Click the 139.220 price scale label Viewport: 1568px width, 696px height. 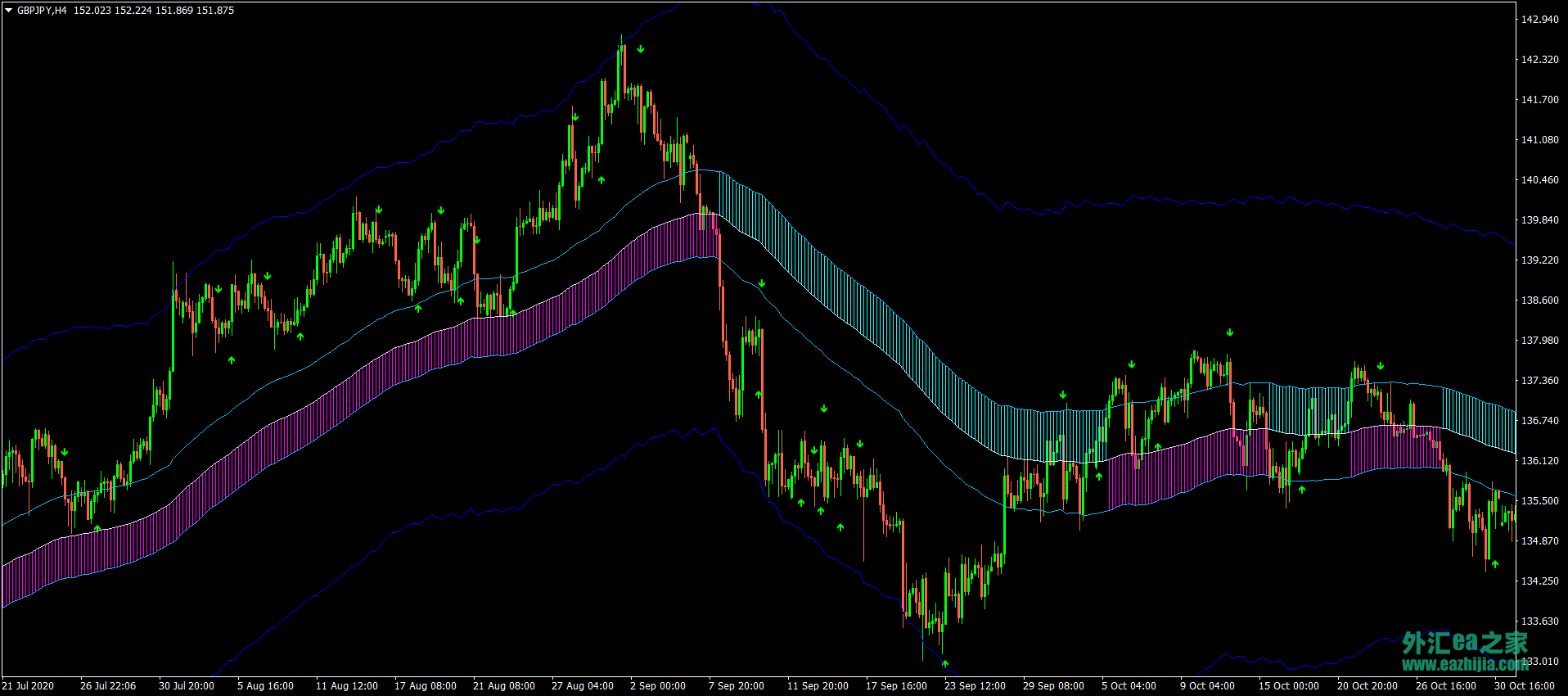click(1539, 260)
